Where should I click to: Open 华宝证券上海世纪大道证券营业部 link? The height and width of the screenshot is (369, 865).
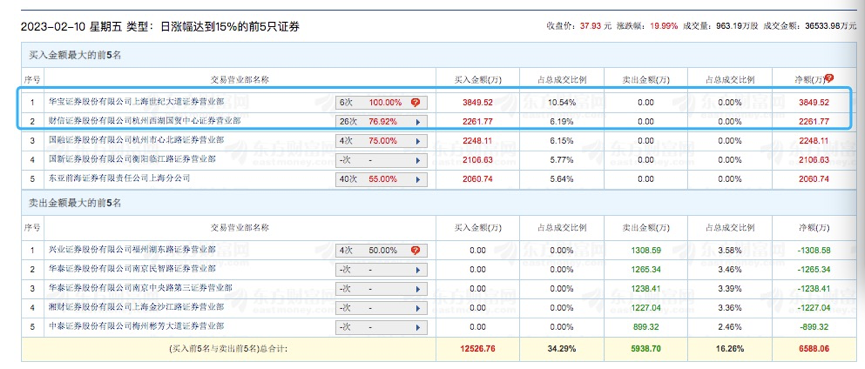pyautogui.click(x=136, y=101)
